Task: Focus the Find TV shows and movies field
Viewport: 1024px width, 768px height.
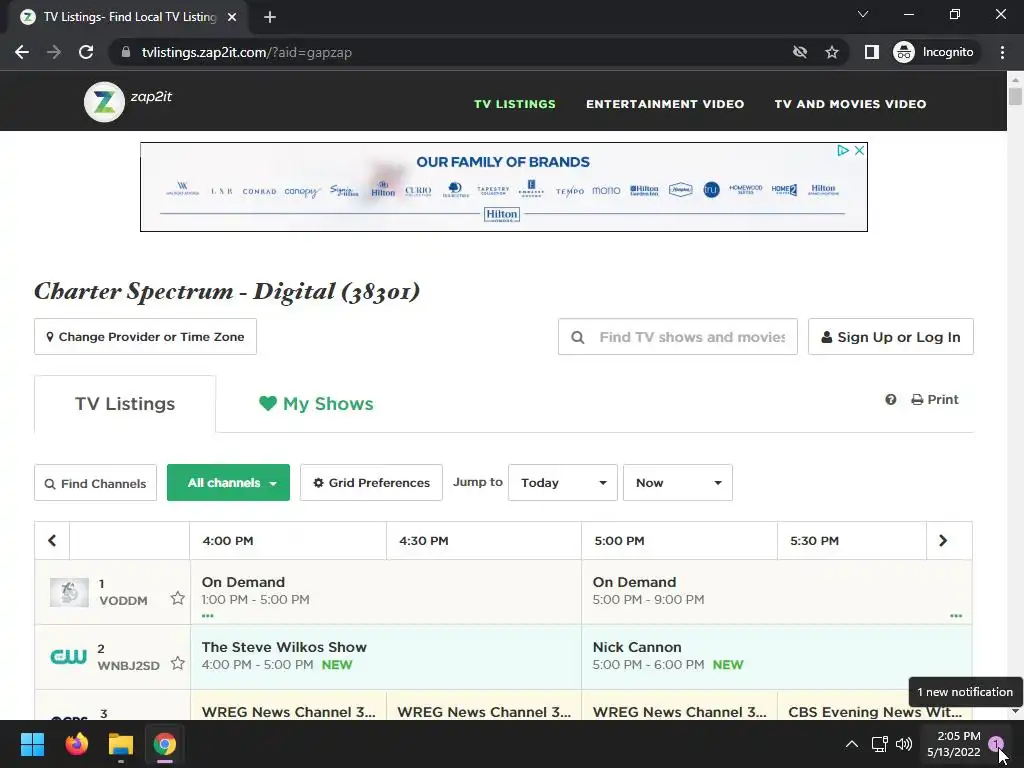Action: point(678,337)
